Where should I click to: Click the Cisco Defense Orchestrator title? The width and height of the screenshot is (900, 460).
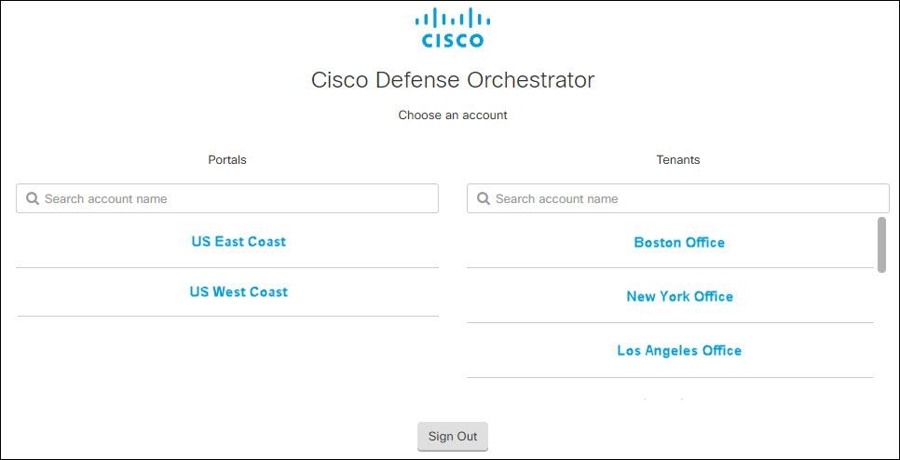(x=452, y=80)
